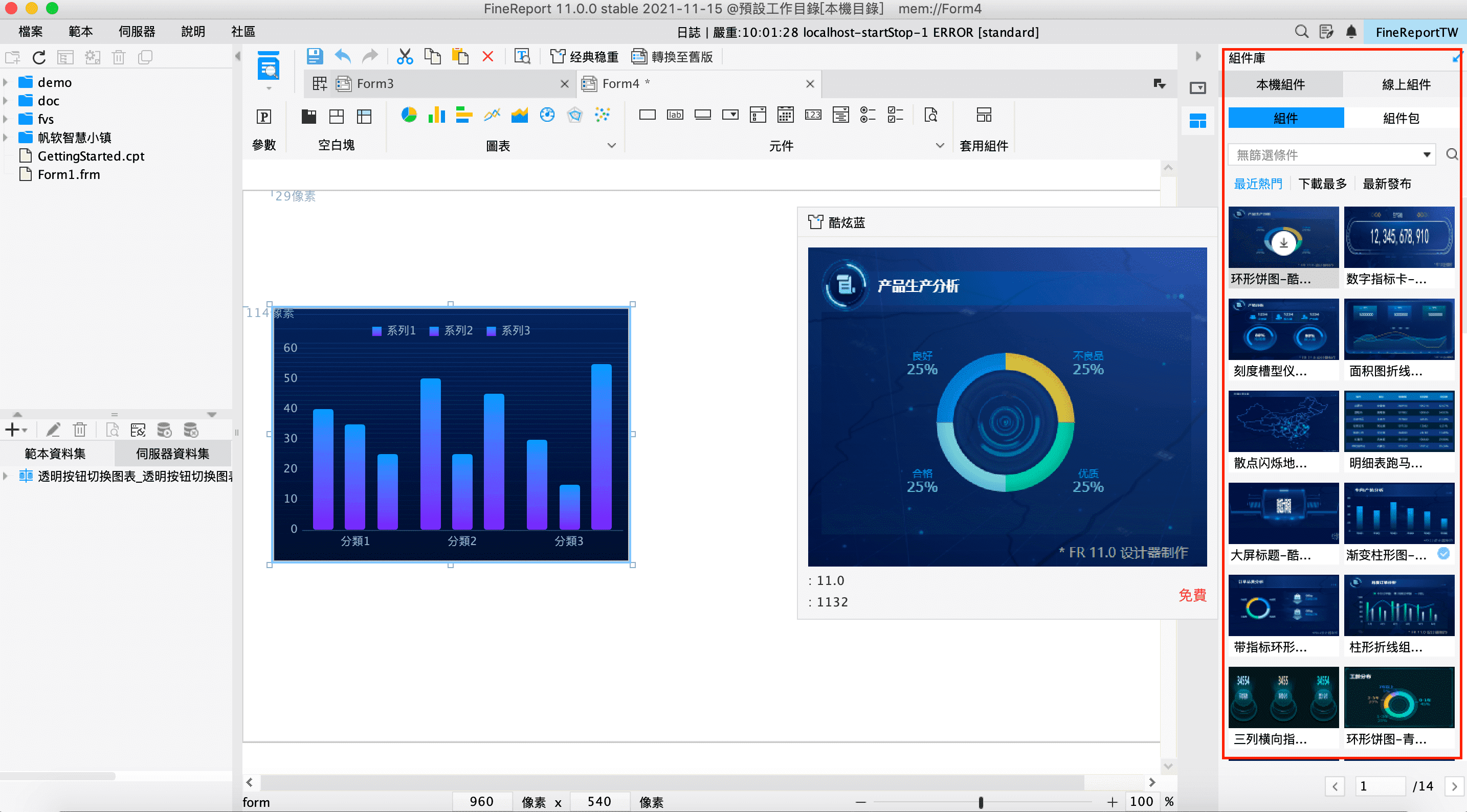Open the notification bell icon

1351,32
